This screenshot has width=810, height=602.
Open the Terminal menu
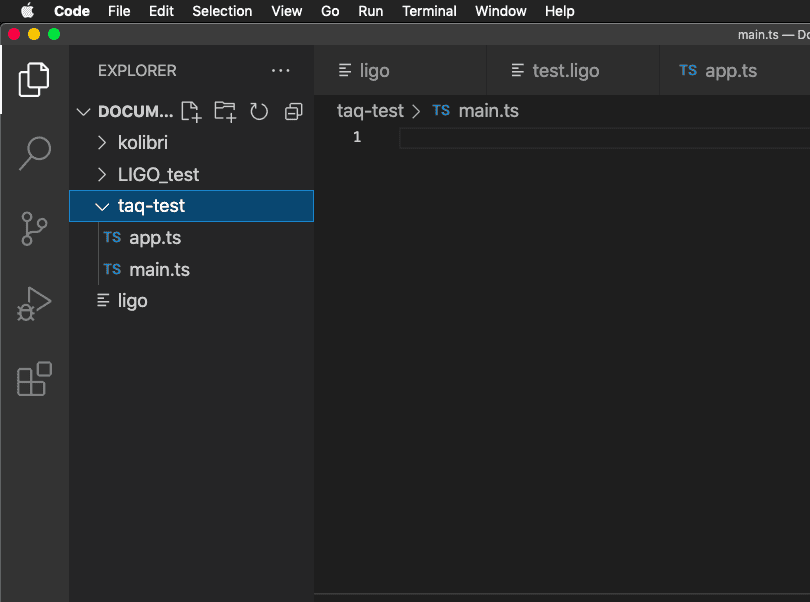[x=428, y=11]
